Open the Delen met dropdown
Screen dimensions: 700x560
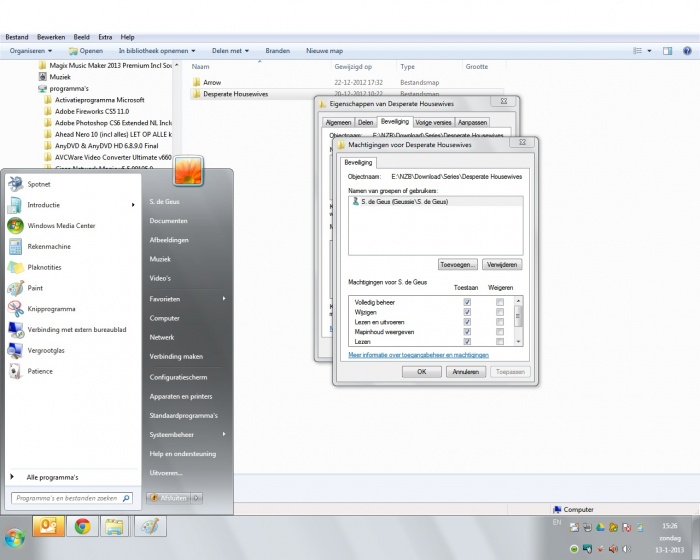click(x=230, y=51)
